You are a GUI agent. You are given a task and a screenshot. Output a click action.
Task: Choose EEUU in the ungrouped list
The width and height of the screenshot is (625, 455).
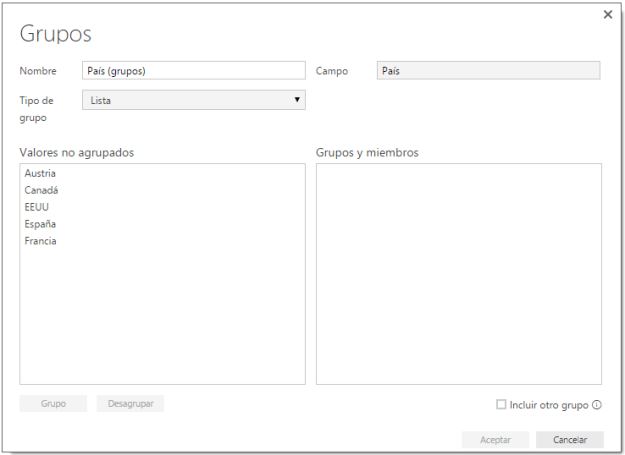pos(37,207)
